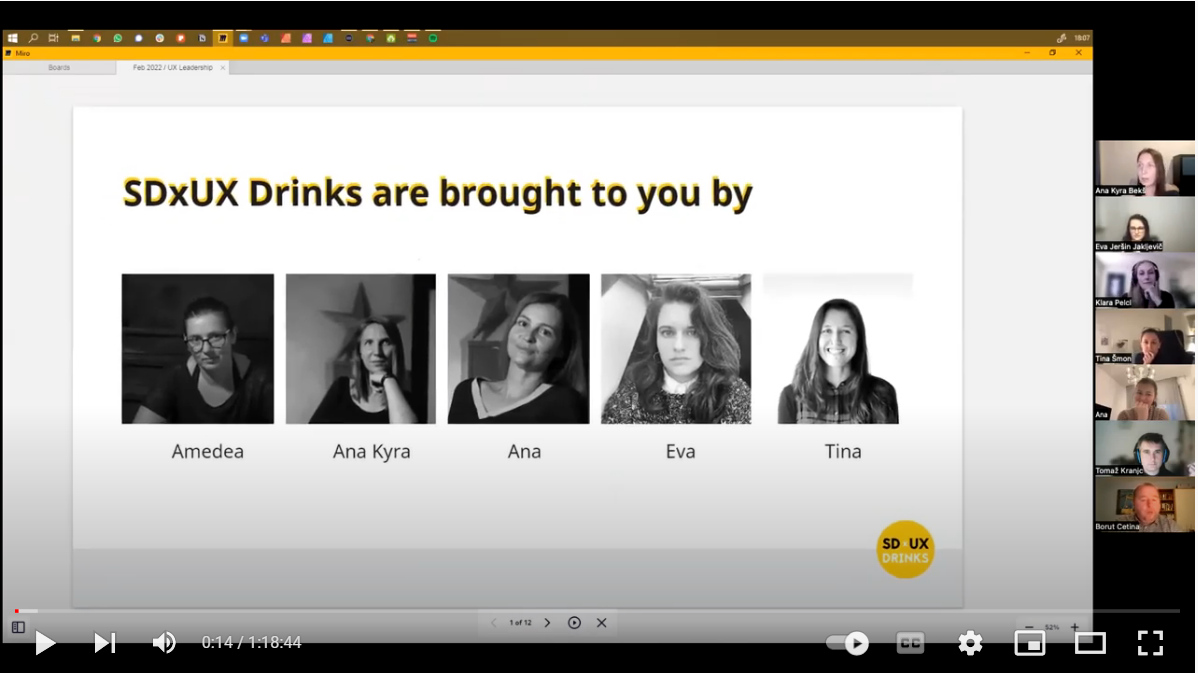Click Eva's photo on the slide
The height and width of the screenshot is (673, 1198).
click(676, 348)
